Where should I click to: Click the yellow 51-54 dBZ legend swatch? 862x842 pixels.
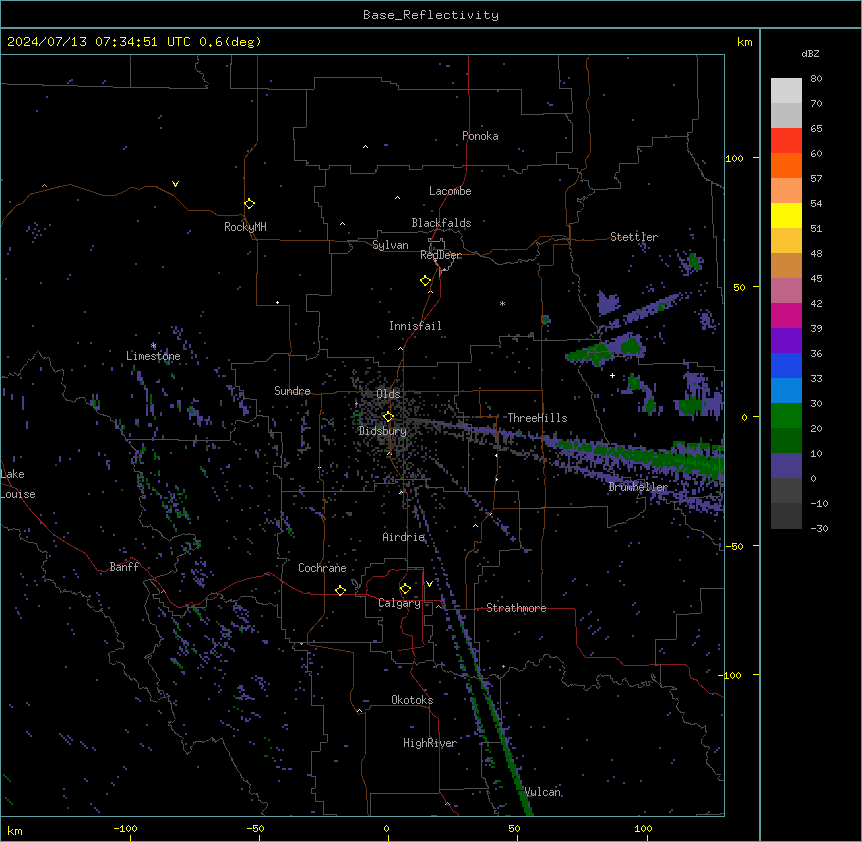coord(786,215)
